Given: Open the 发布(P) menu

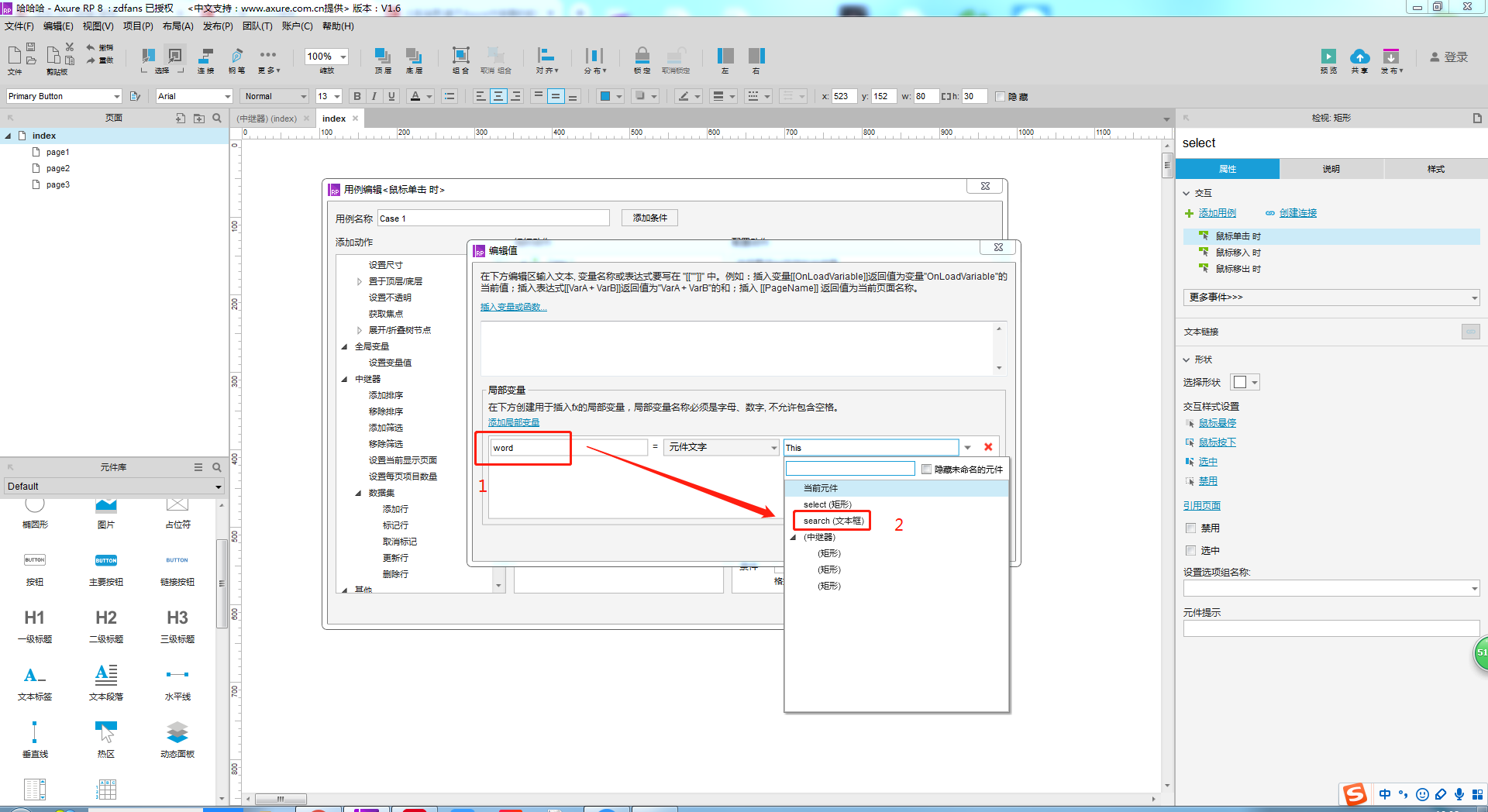Looking at the screenshot, I should coord(218,26).
